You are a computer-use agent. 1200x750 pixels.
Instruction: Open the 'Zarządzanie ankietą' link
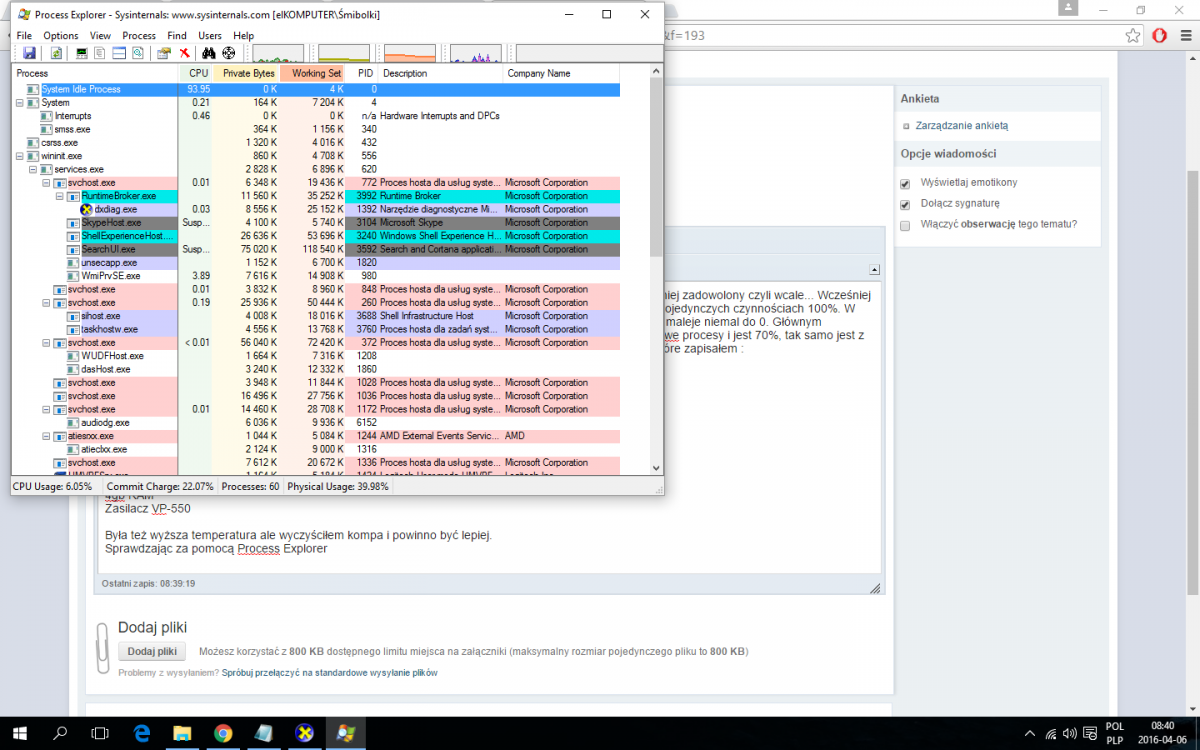[x=964, y=126]
